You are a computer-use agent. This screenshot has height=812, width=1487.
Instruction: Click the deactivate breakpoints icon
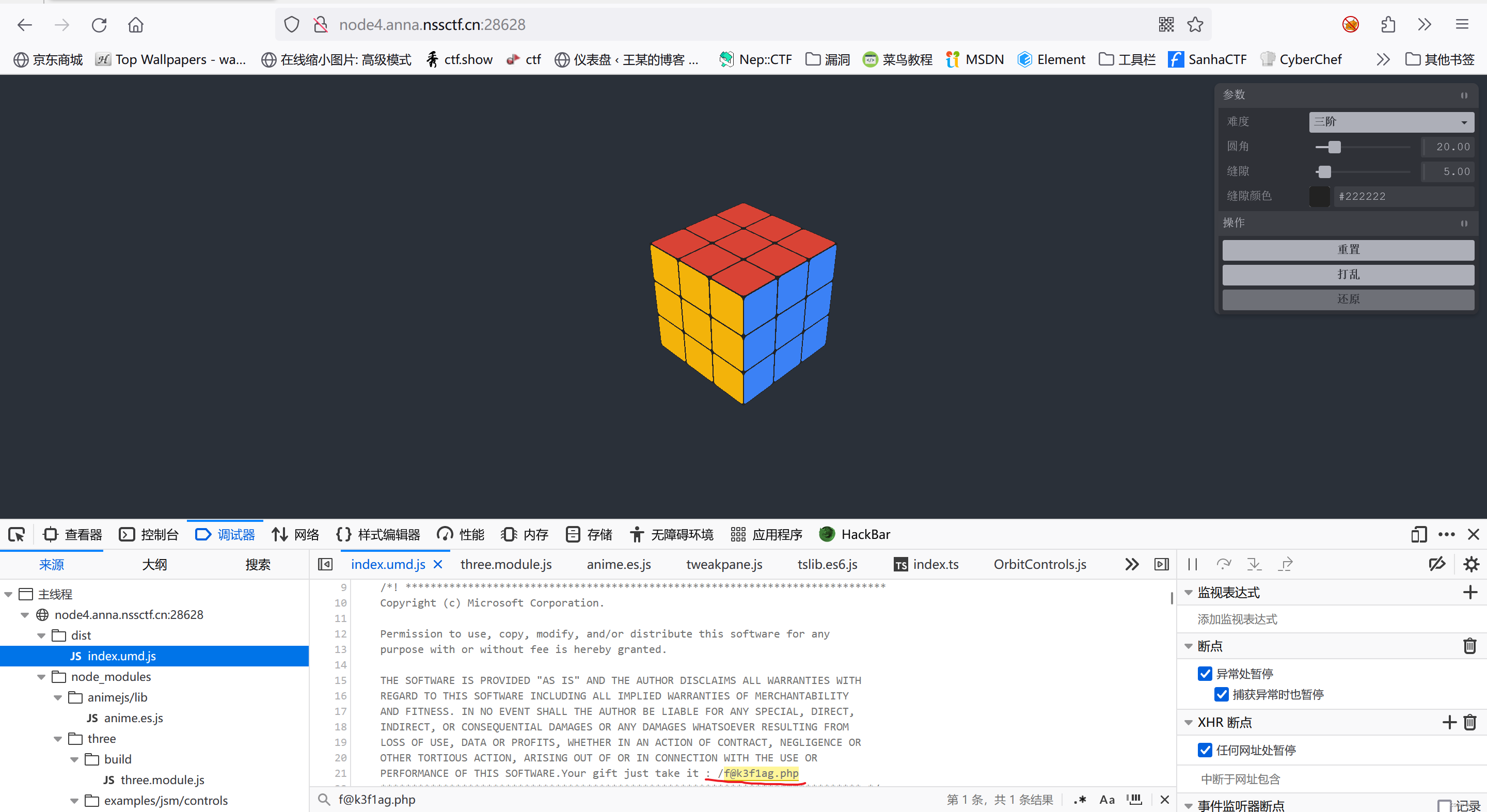pos(1437,564)
